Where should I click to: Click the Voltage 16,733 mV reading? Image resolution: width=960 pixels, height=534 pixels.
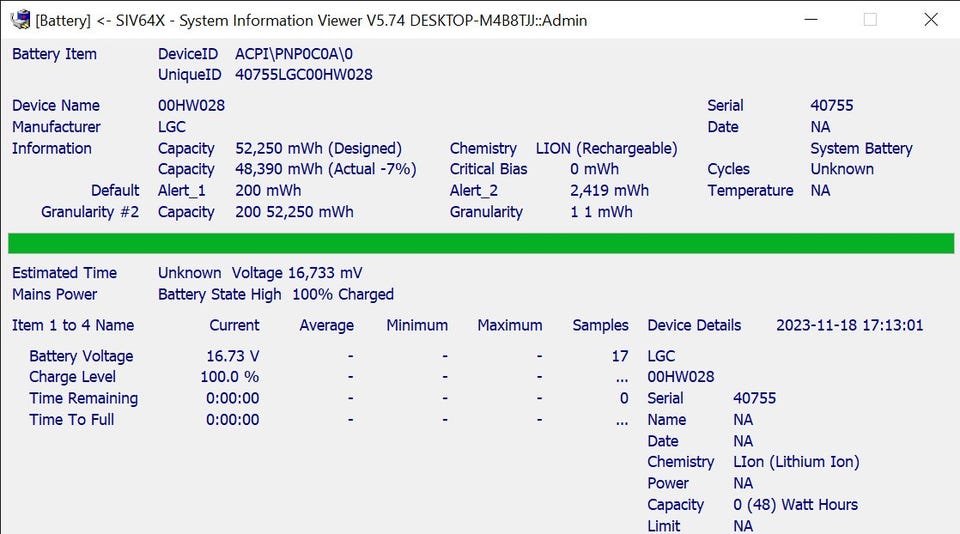(296, 273)
